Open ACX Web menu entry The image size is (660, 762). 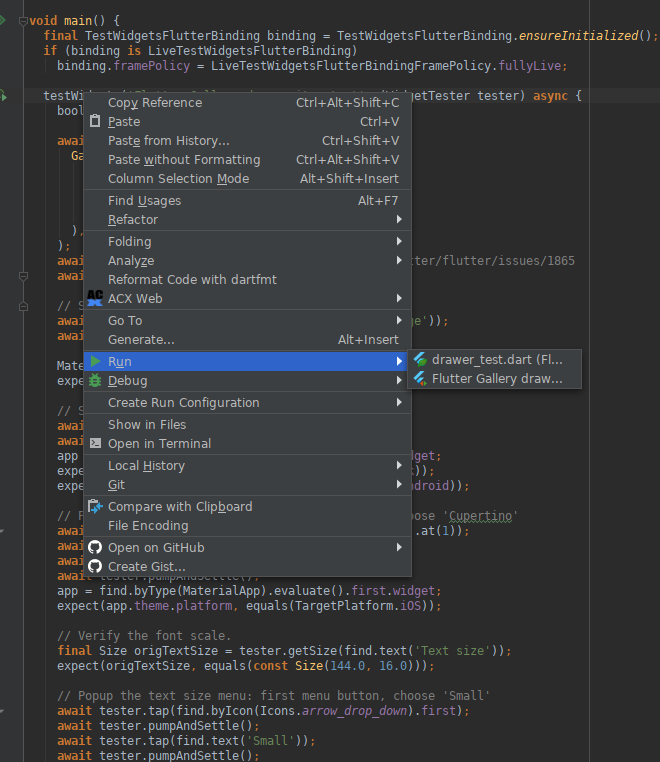coord(247,298)
